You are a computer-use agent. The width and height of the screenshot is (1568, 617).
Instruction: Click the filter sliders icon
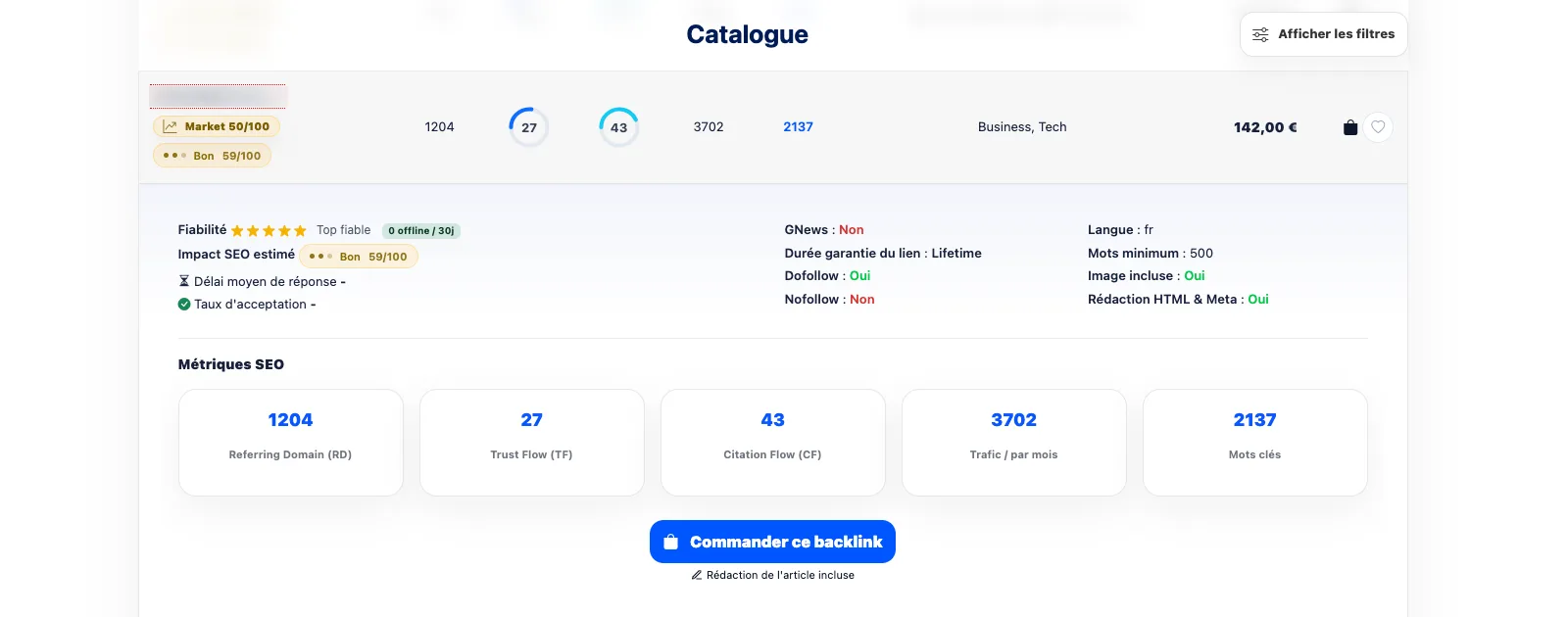(1260, 34)
